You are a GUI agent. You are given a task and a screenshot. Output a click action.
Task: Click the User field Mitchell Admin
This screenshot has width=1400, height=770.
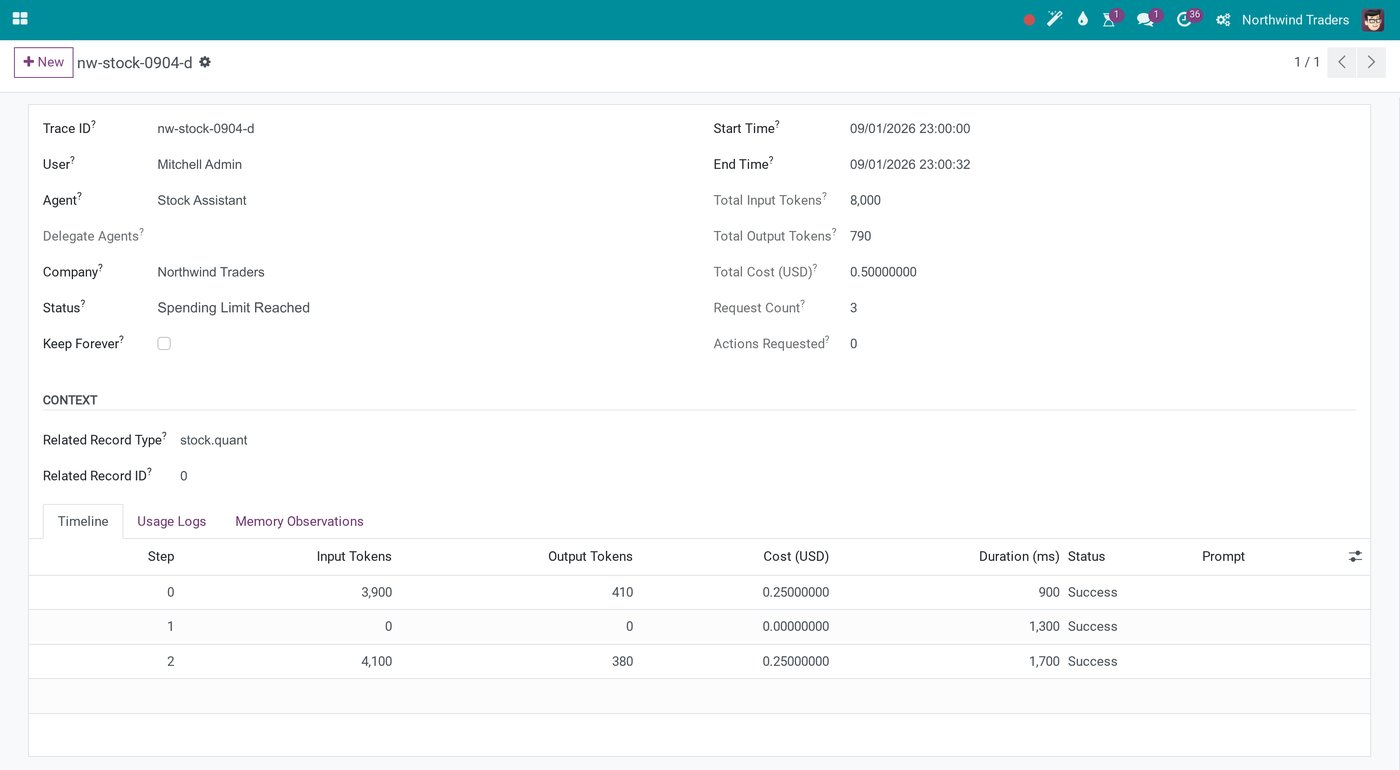click(x=200, y=164)
